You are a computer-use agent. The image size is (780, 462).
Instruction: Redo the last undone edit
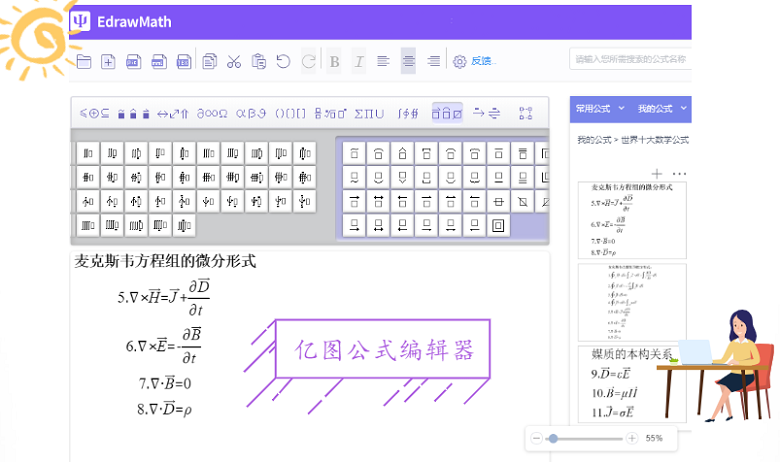[309, 61]
